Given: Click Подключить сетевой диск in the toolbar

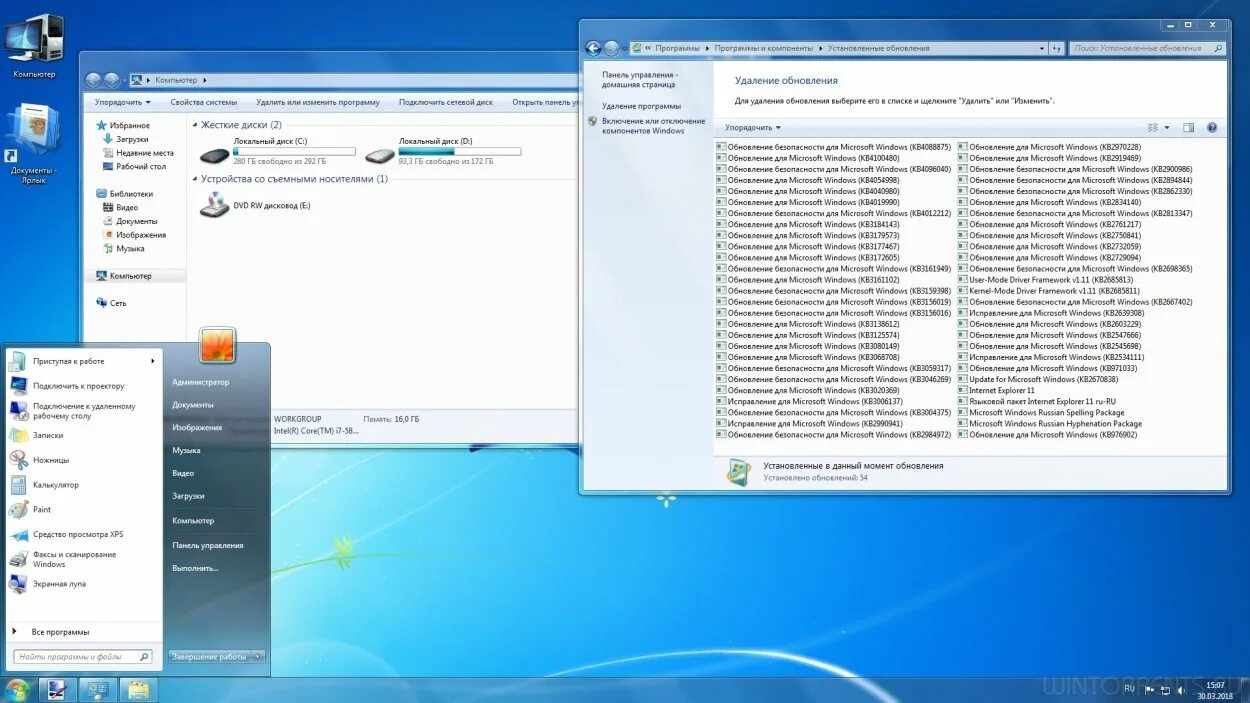Looking at the screenshot, I should click(x=446, y=102).
